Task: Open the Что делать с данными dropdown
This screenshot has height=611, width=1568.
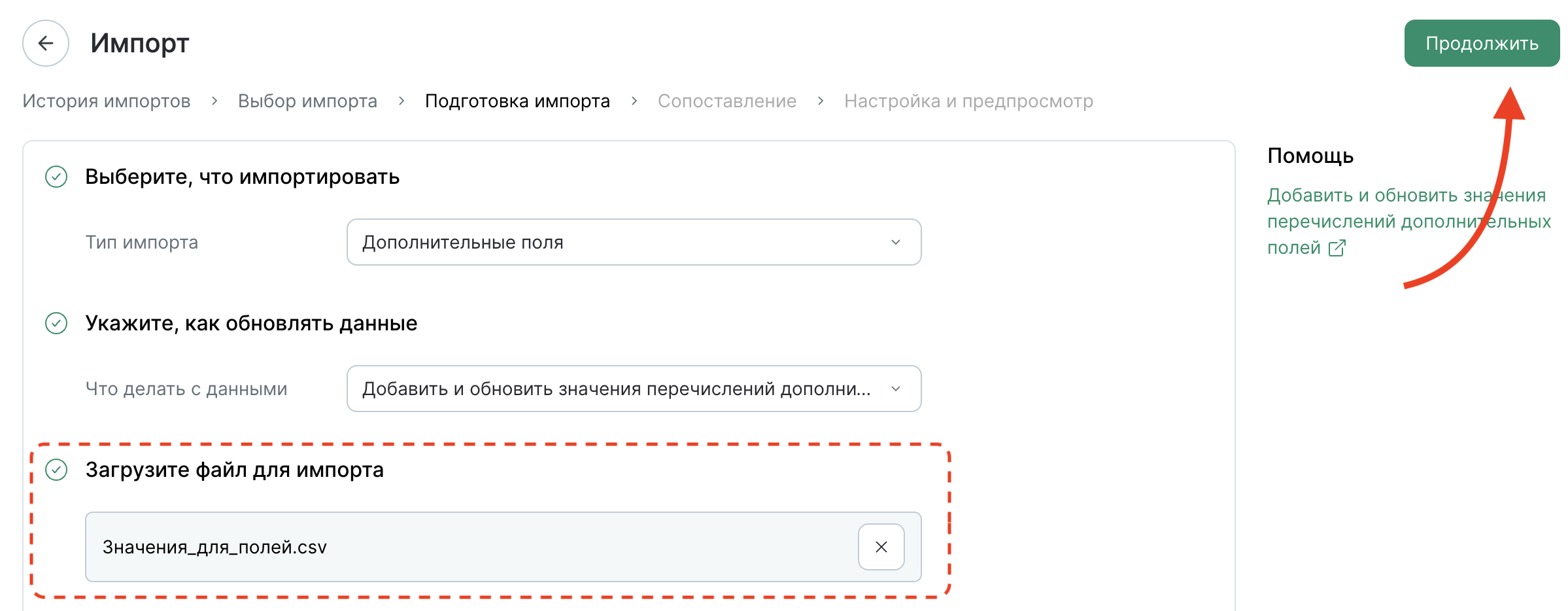Action: [x=634, y=389]
